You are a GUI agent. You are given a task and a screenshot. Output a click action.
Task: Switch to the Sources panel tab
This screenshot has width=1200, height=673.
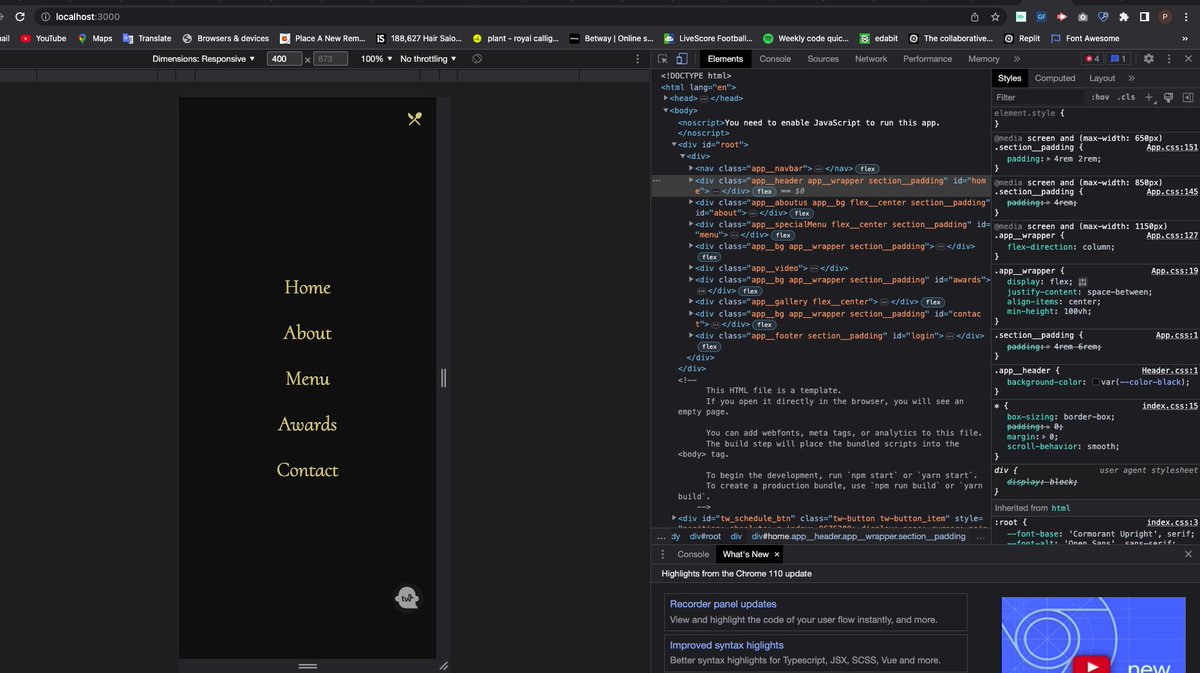(823, 59)
